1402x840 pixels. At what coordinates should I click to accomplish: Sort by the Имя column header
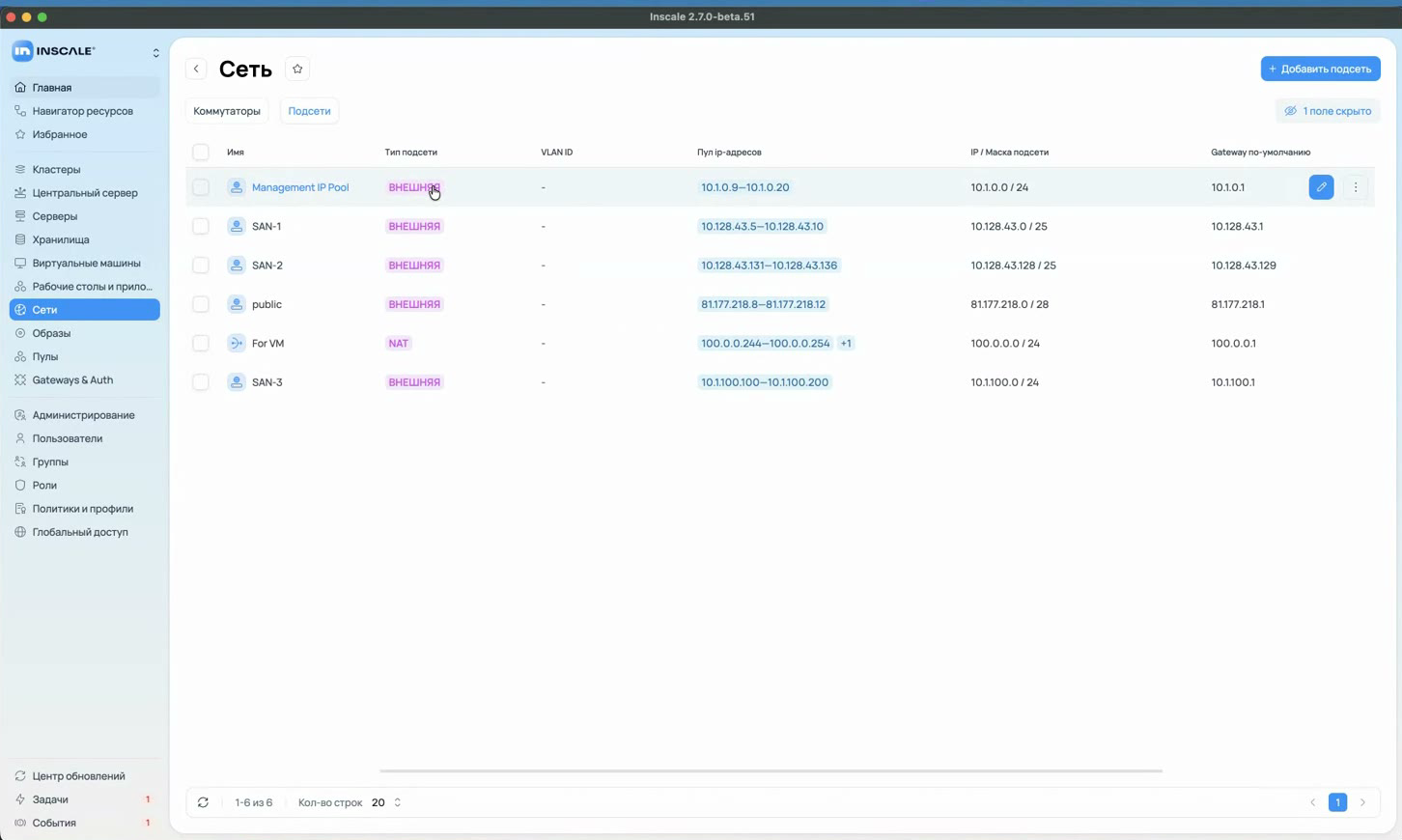236,152
